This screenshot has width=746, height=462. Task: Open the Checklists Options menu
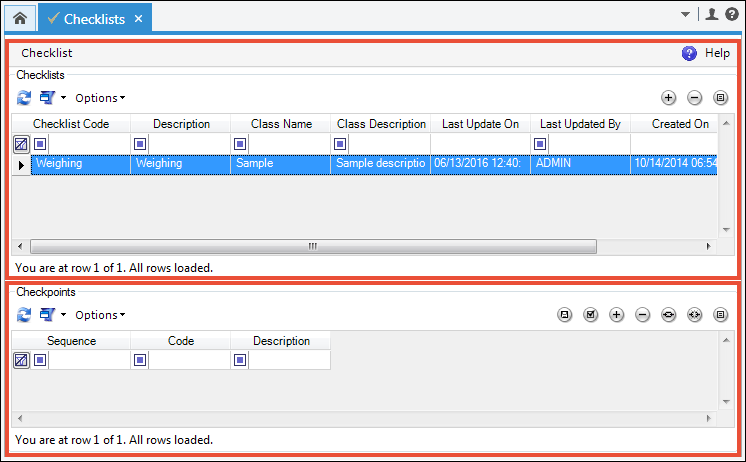point(100,98)
